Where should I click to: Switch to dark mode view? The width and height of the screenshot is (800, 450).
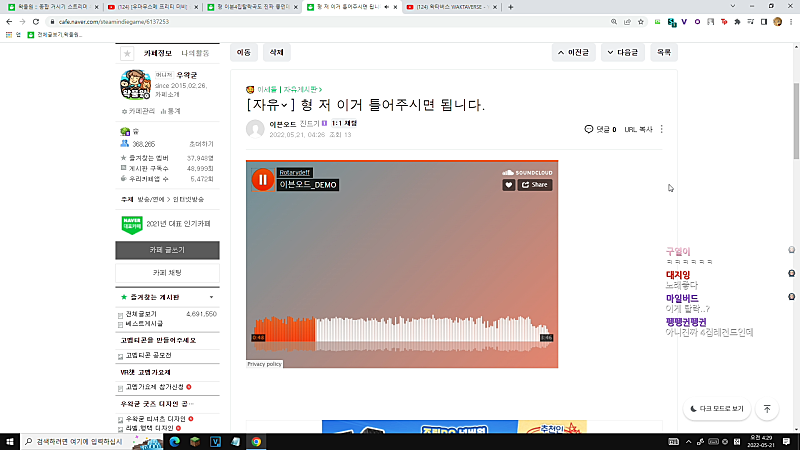point(717,409)
